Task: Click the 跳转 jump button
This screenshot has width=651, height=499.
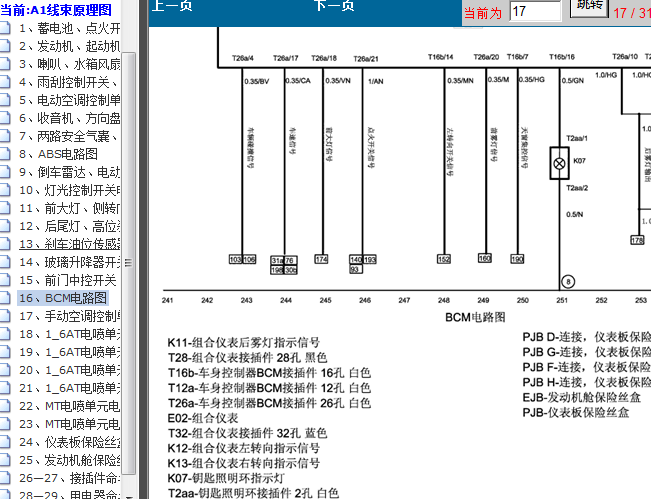Action: (589, 7)
